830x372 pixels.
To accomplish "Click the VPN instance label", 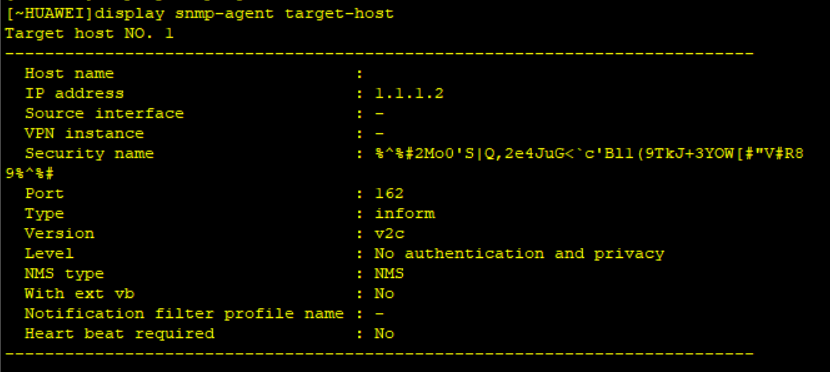I will (84, 134).
